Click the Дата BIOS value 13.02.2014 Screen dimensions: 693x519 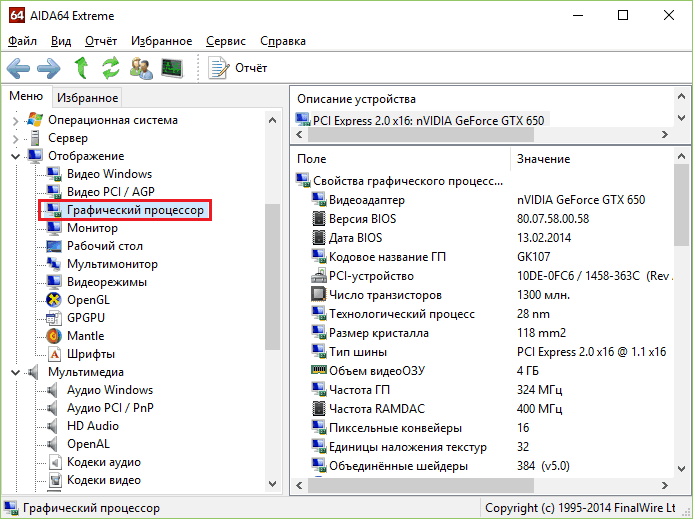click(544, 238)
